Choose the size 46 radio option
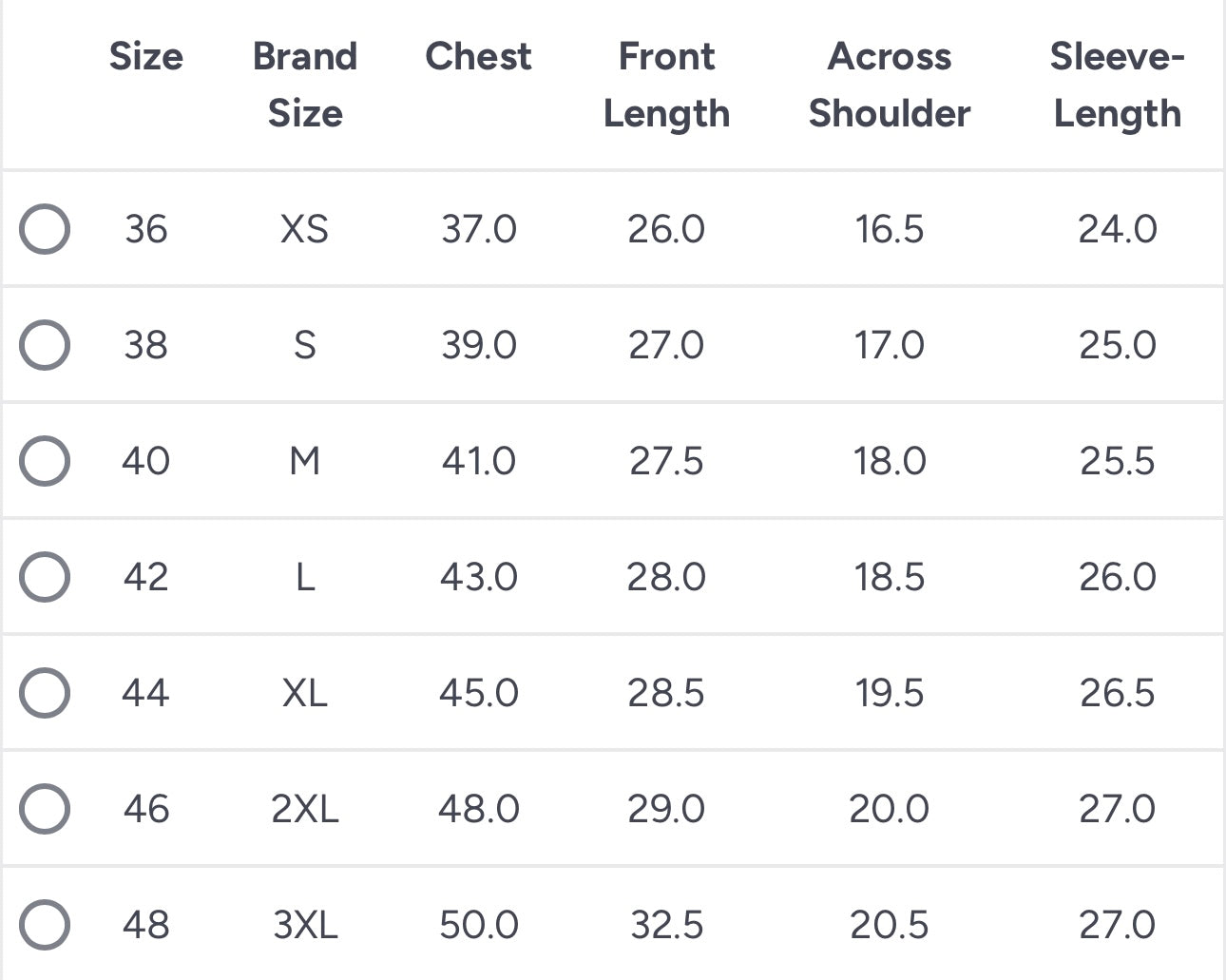This screenshot has width=1226, height=980. tap(45, 809)
